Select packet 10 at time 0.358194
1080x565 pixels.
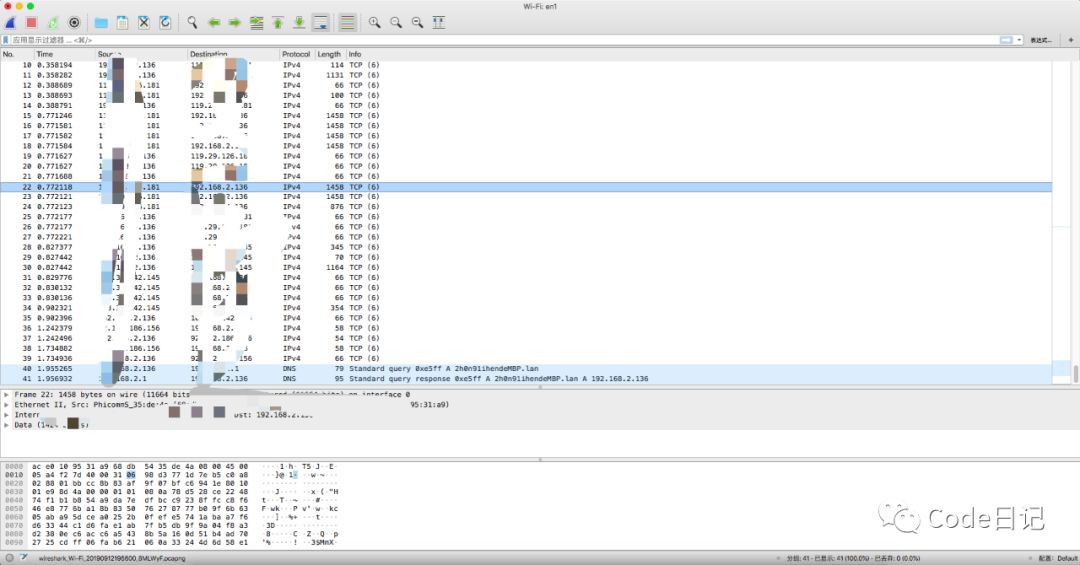click(526, 65)
